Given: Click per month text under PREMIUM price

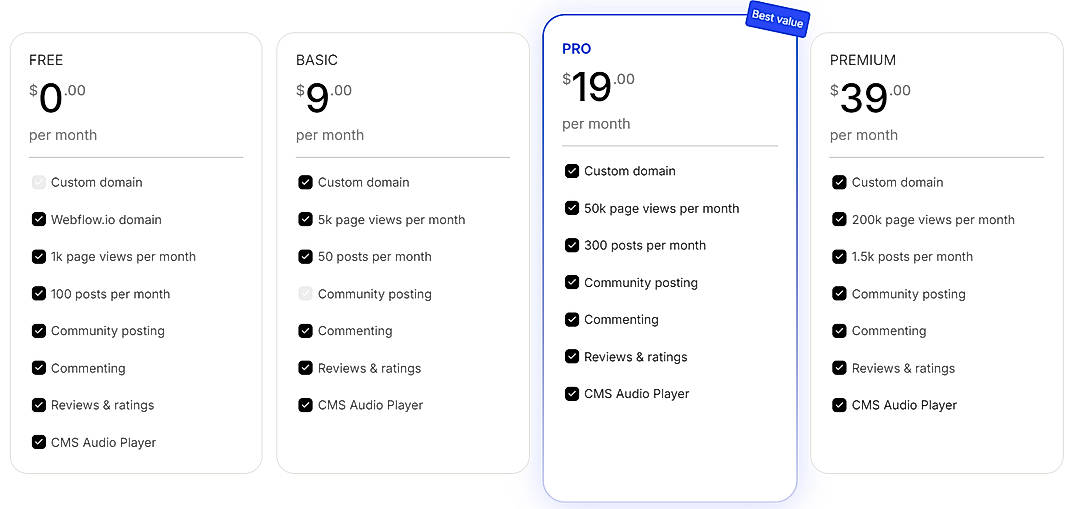Looking at the screenshot, I should point(864,135).
